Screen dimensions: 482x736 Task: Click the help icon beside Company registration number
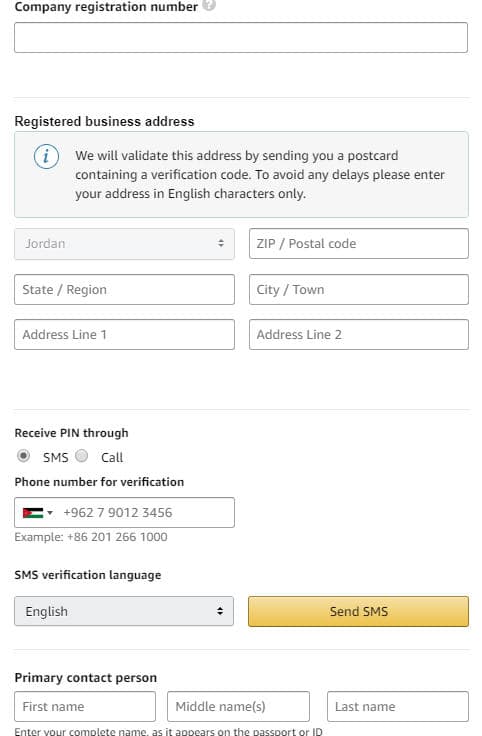coord(209,5)
